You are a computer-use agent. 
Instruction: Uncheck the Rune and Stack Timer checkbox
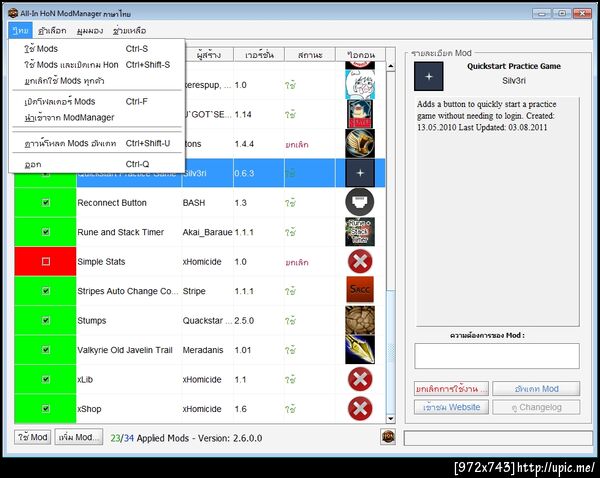click(46, 232)
